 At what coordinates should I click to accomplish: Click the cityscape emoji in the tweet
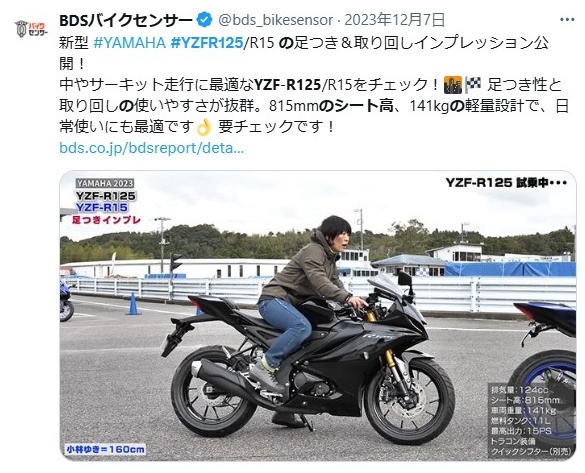(x=453, y=85)
